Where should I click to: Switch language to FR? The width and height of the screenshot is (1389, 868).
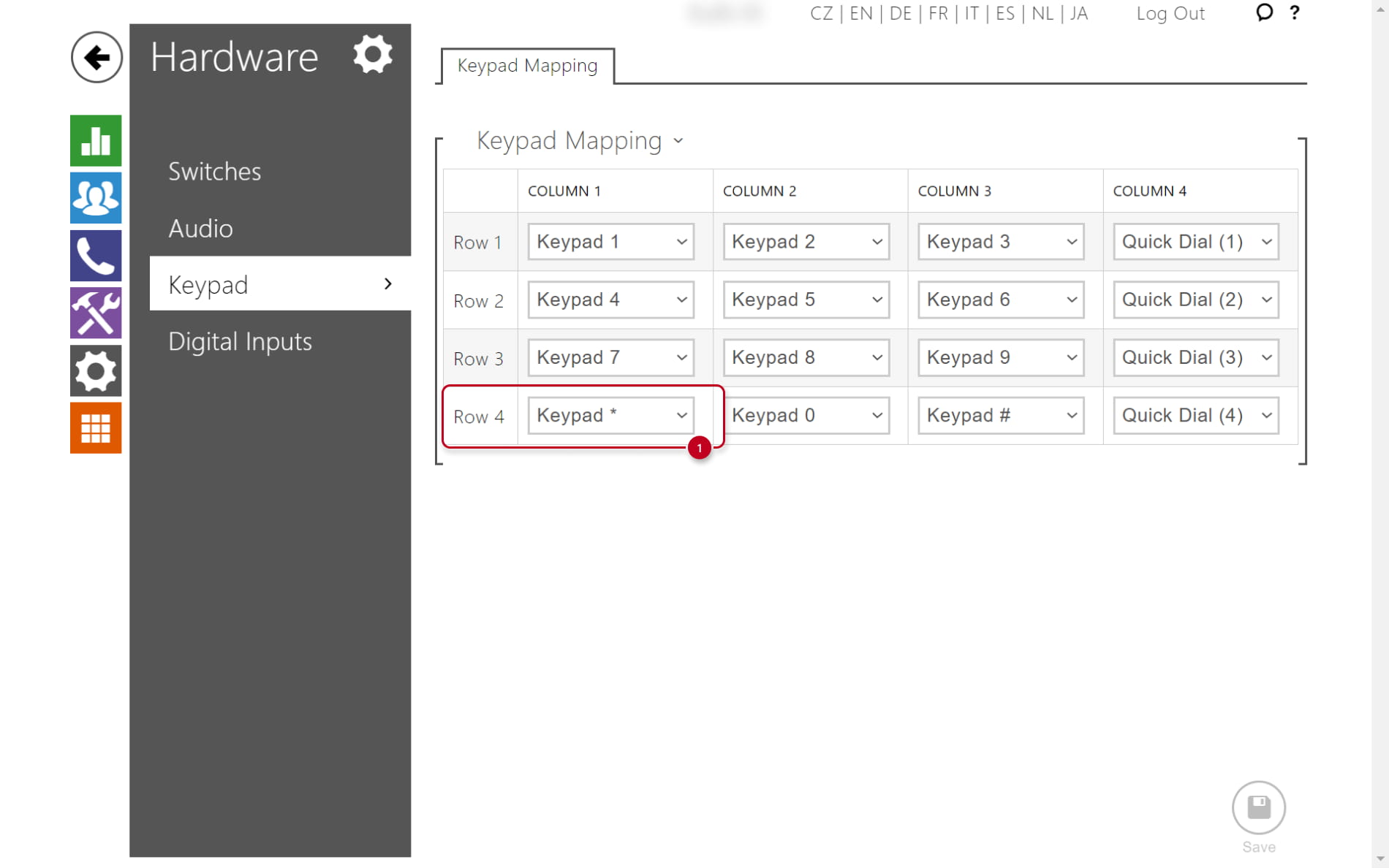point(938,13)
